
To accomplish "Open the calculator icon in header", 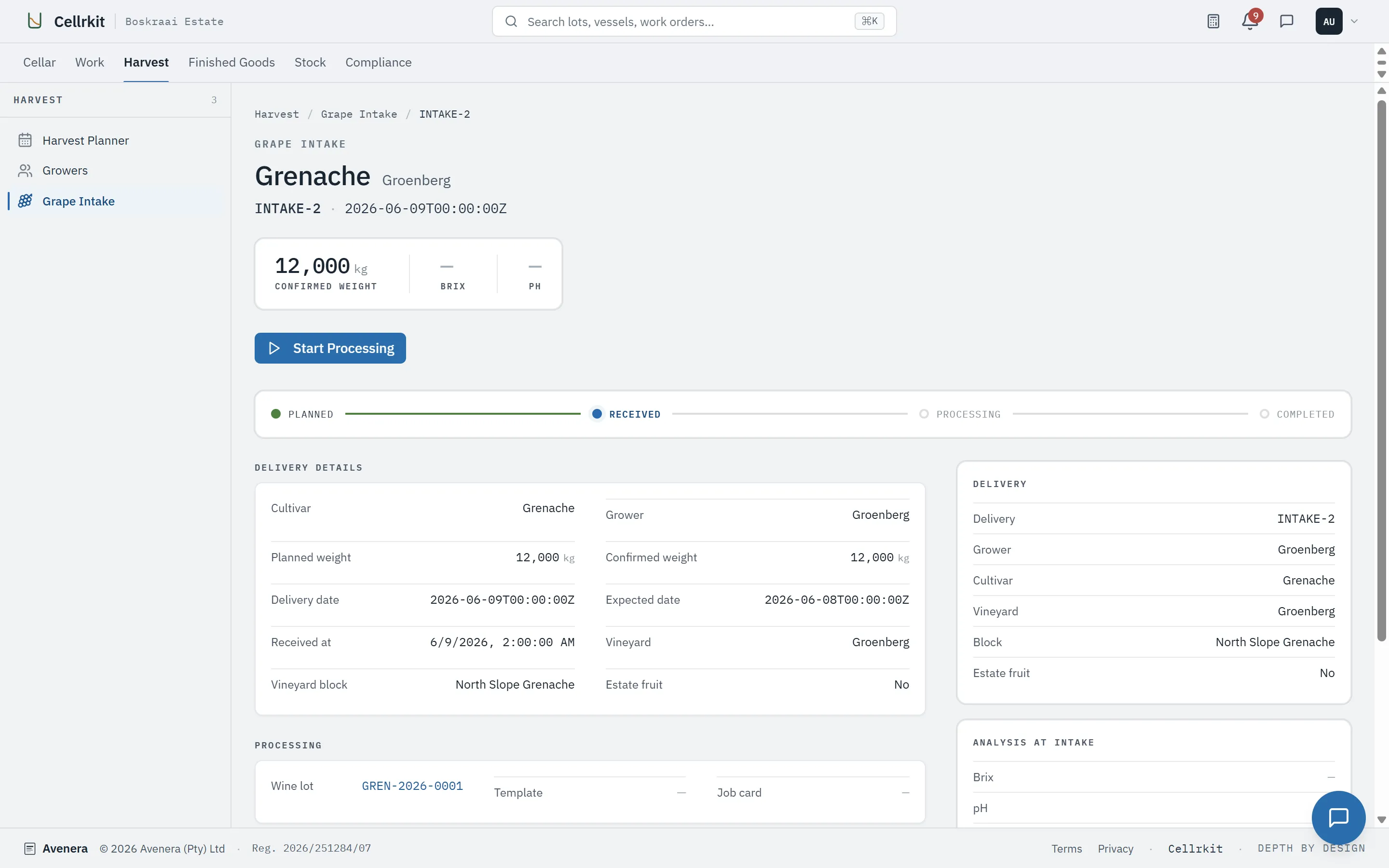I will point(1213,21).
